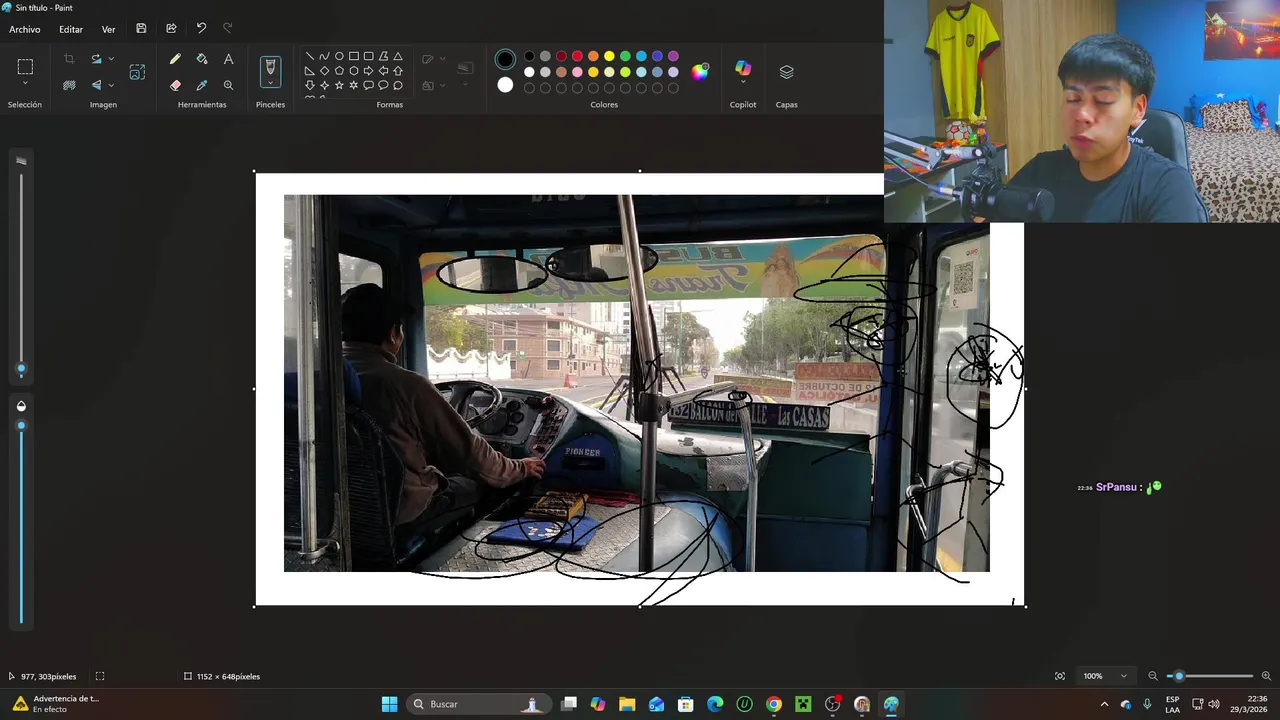The height and width of the screenshot is (720, 1280).
Task: Pick the oval shape
Action: [x=339, y=56]
